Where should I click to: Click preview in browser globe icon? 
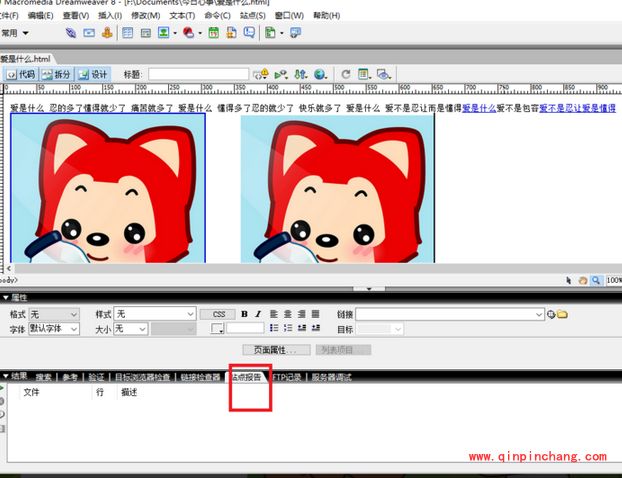320,74
